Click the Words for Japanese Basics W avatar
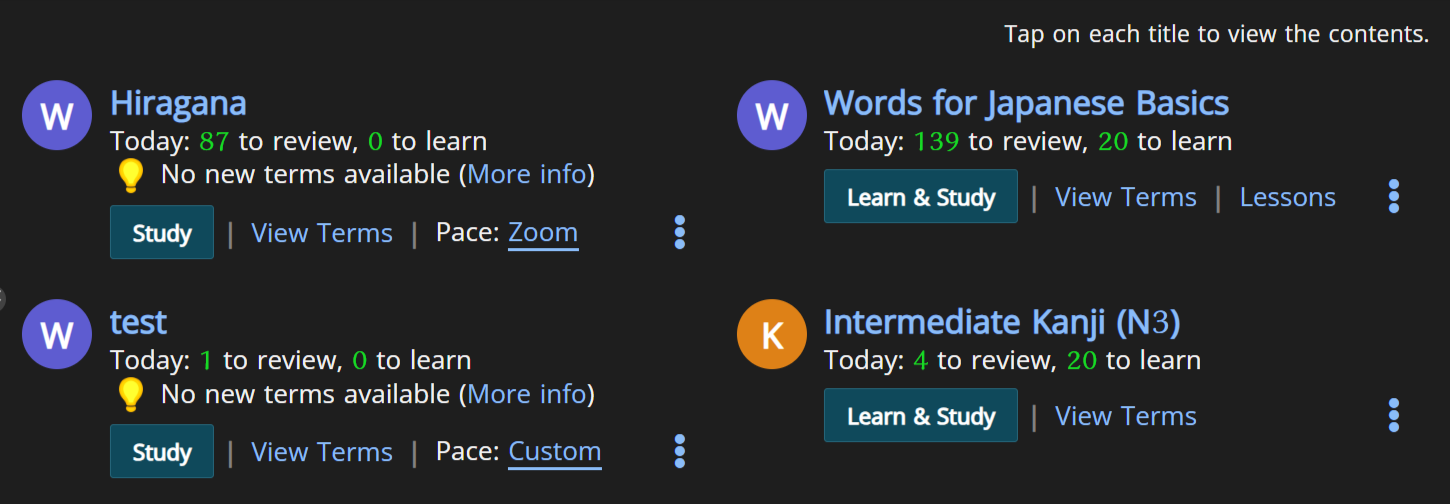 click(x=771, y=115)
